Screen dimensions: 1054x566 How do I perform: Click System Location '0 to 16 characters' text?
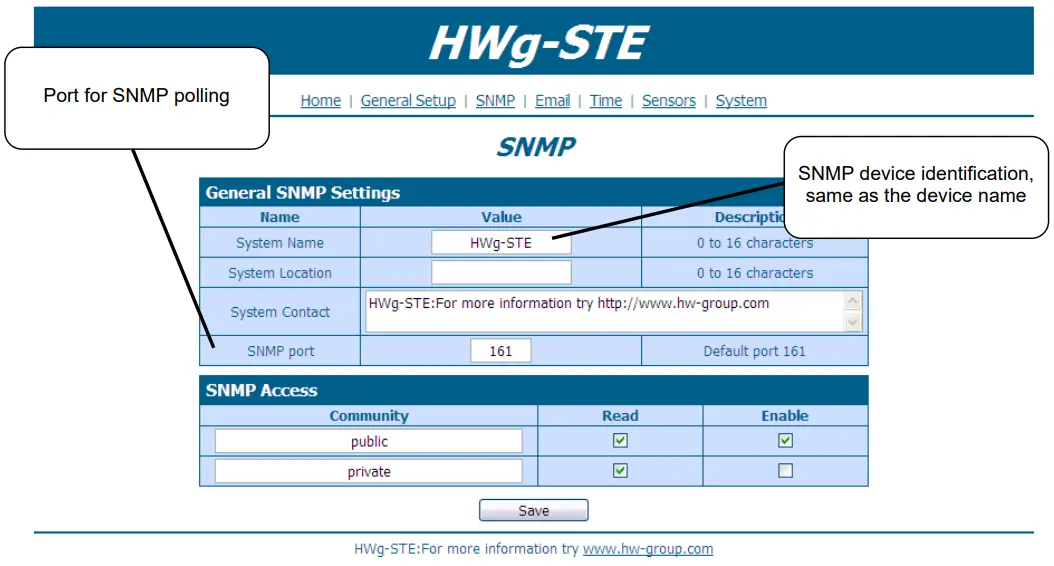(x=755, y=273)
